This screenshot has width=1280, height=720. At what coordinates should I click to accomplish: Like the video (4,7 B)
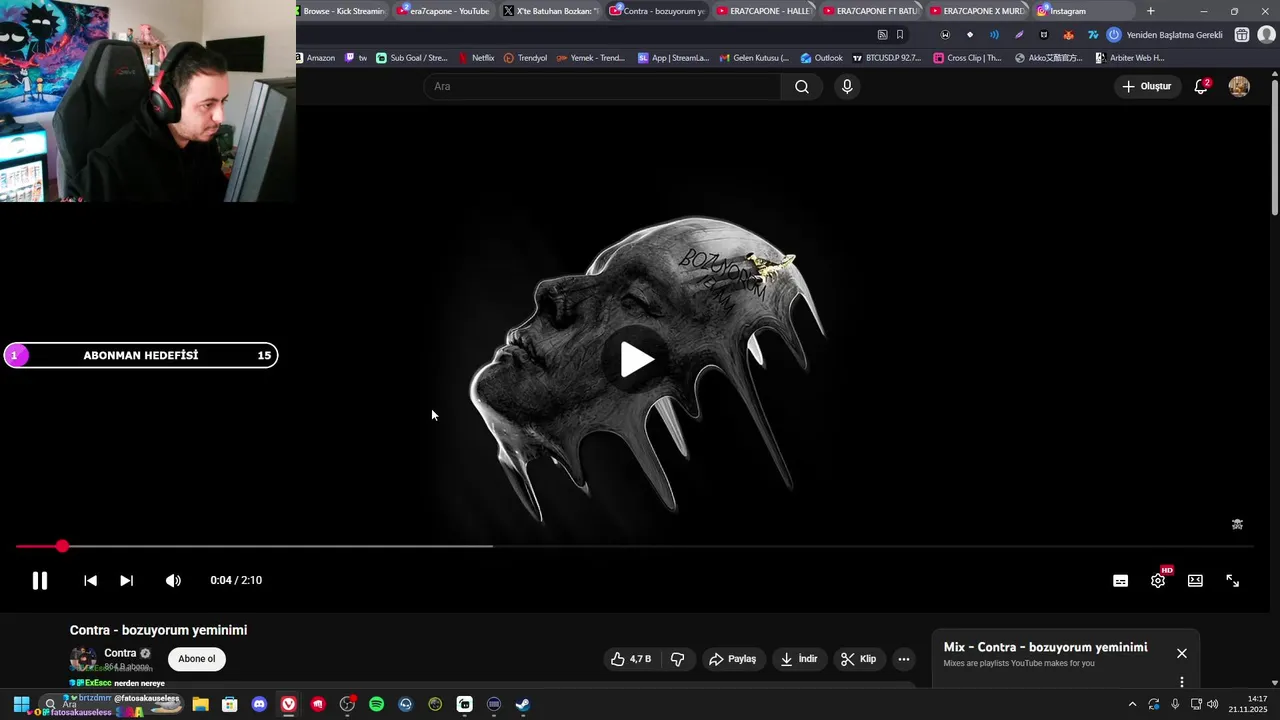click(631, 659)
